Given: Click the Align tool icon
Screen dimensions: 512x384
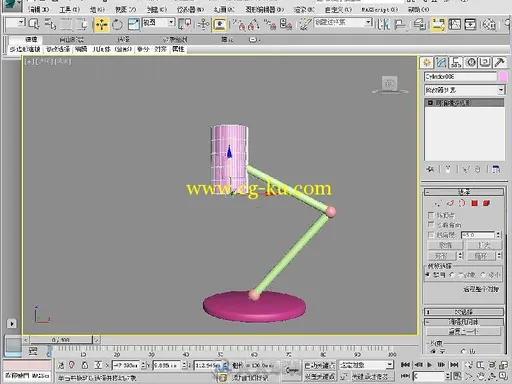Looking at the screenshot, I should coord(400,24).
